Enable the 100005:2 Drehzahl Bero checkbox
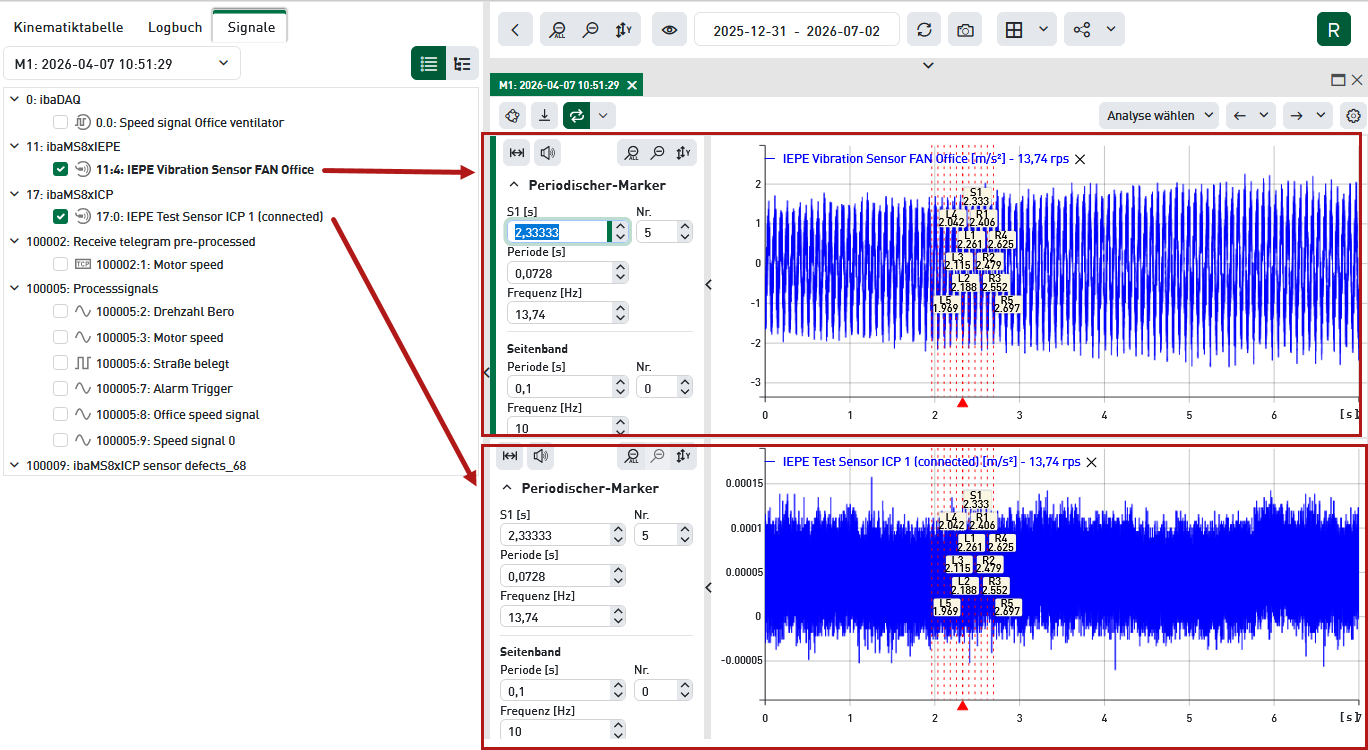Viewport: 1368px width, 750px height. 60,312
